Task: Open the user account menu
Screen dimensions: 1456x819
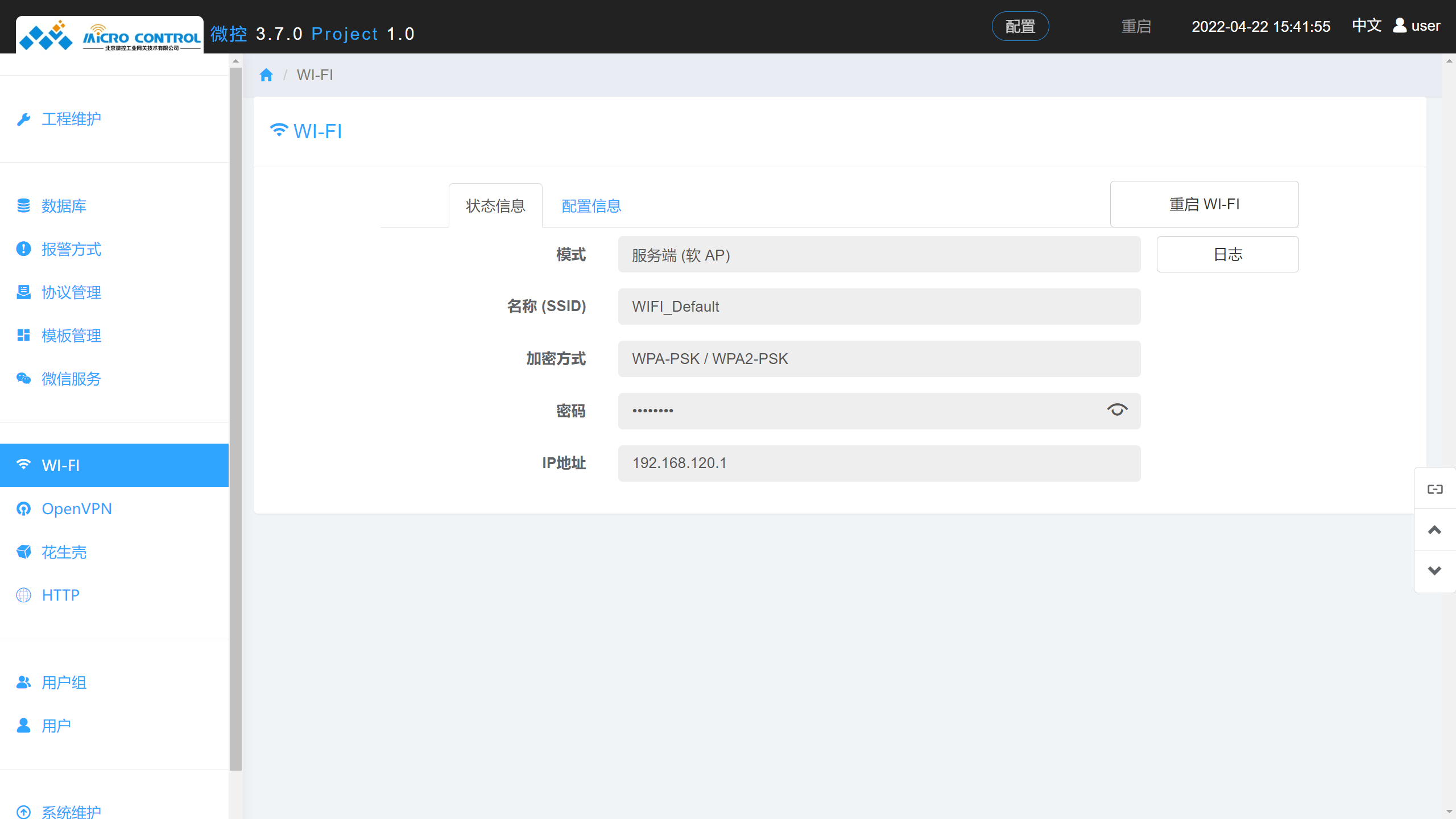Action: click(x=1416, y=26)
